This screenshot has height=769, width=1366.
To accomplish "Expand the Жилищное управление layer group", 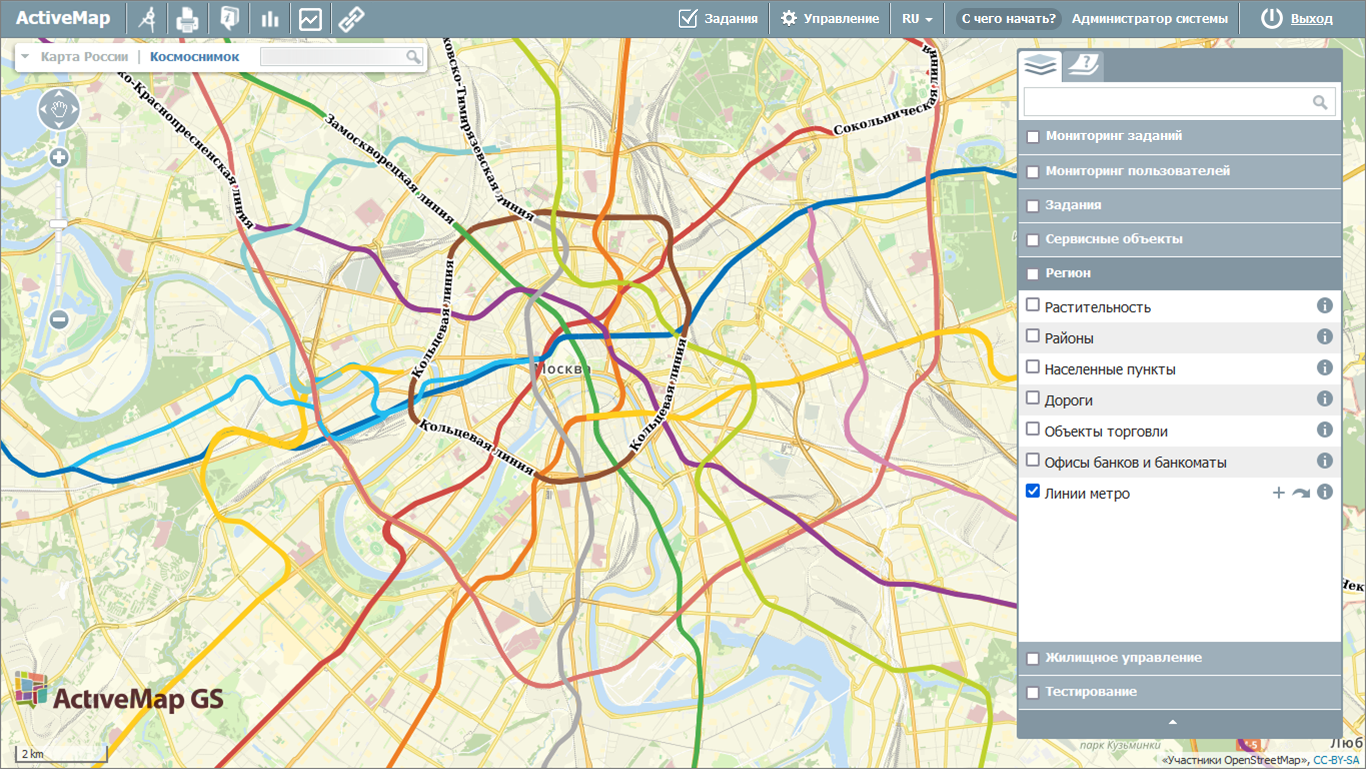I will pyautogui.click(x=1123, y=658).
